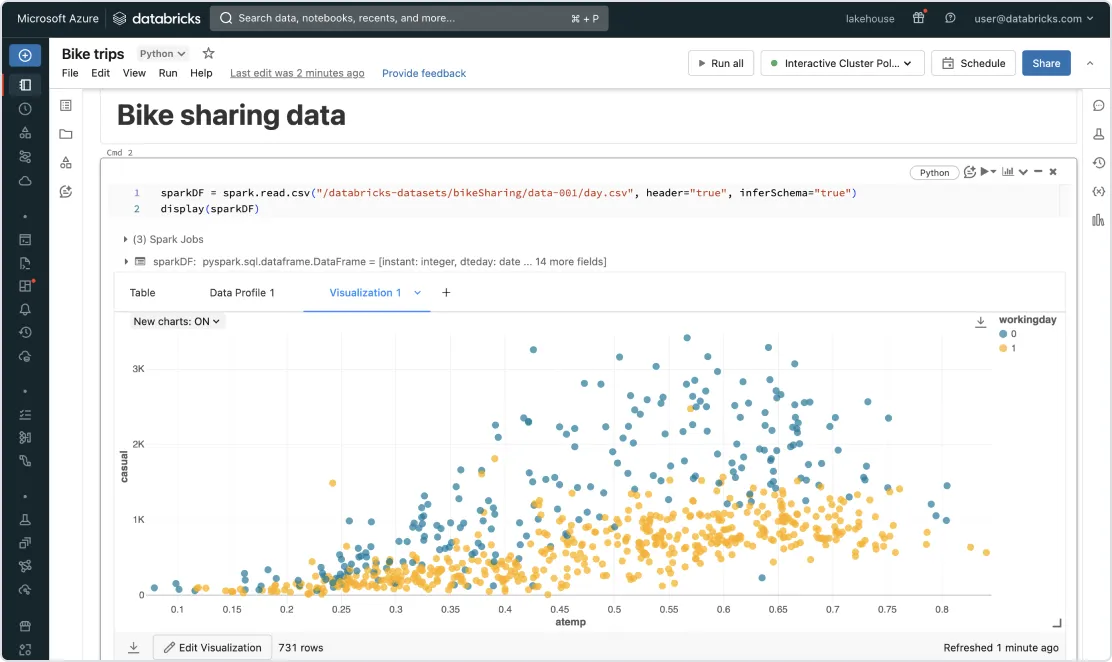Download the chart using the download arrow icon
This screenshot has width=1112, height=662.
(980, 321)
